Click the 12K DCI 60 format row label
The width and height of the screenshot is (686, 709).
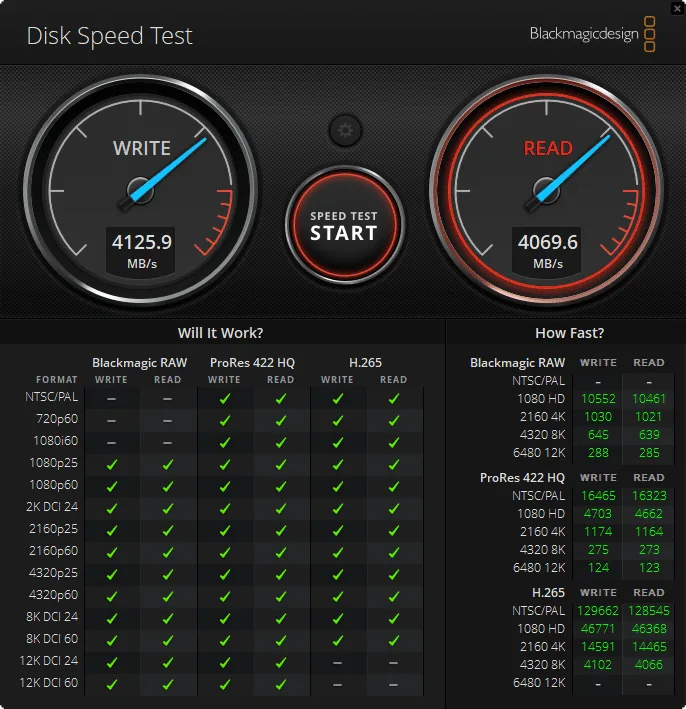click(x=49, y=683)
